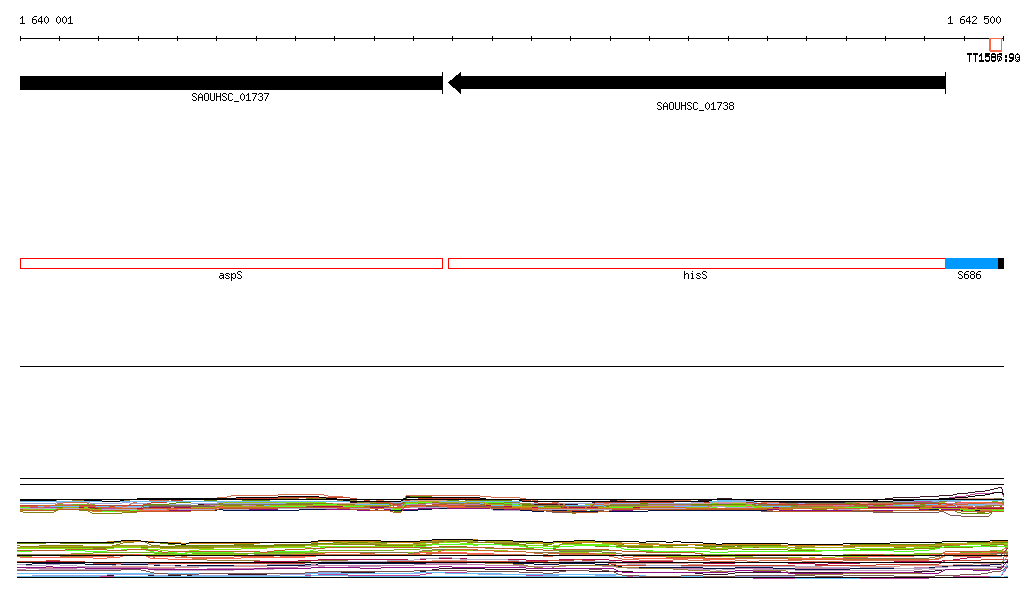Click the hisS gene name label
The image size is (1024, 611).
pyautogui.click(x=695, y=275)
